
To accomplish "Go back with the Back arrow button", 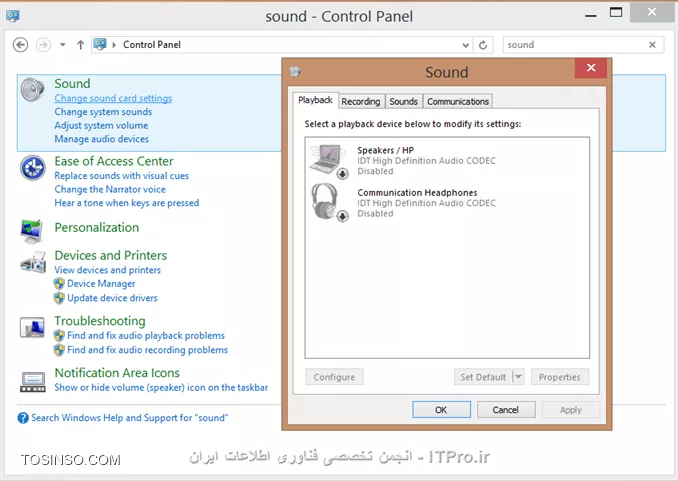I will pyautogui.click(x=20, y=45).
